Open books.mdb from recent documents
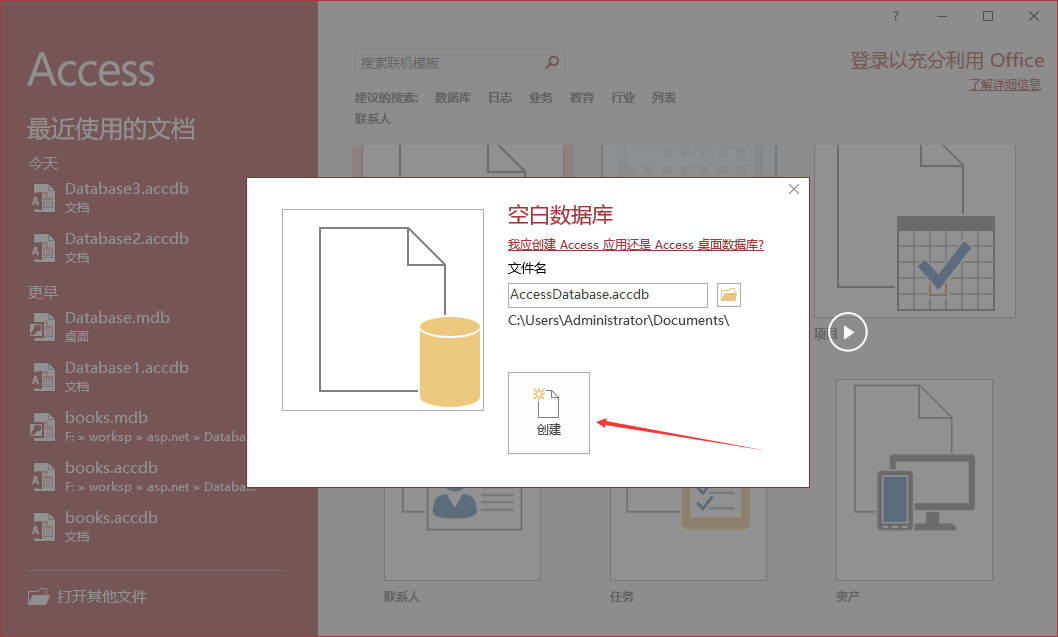Image resolution: width=1058 pixels, height=637 pixels. (x=106, y=418)
